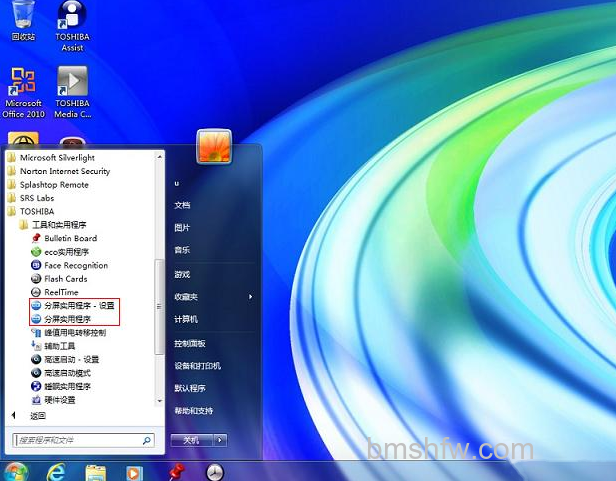The image size is (616, 481).
Task: Open 帮助和支持 from Start menu
Action: [194, 411]
